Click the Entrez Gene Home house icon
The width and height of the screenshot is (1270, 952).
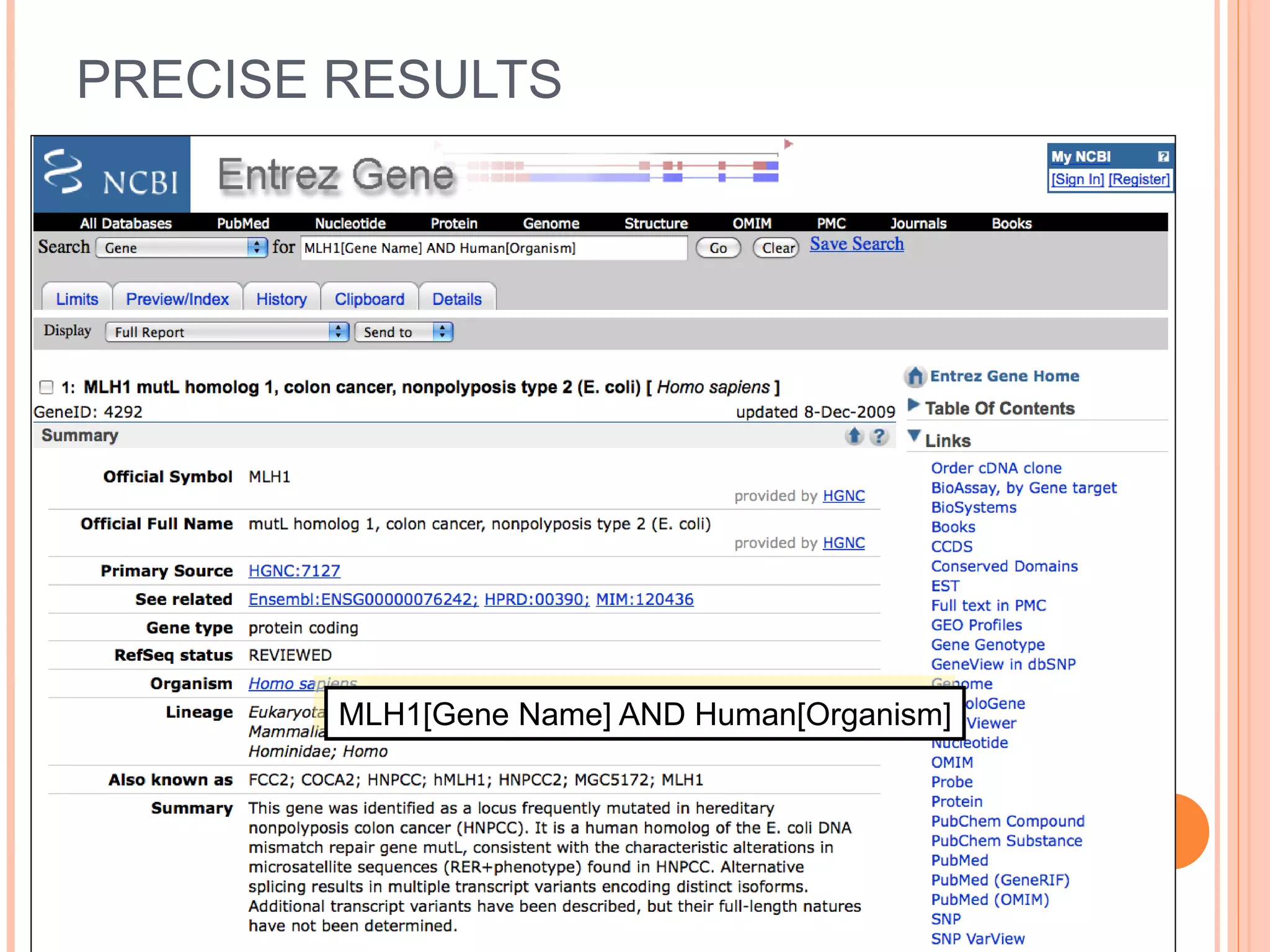point(915,376)
